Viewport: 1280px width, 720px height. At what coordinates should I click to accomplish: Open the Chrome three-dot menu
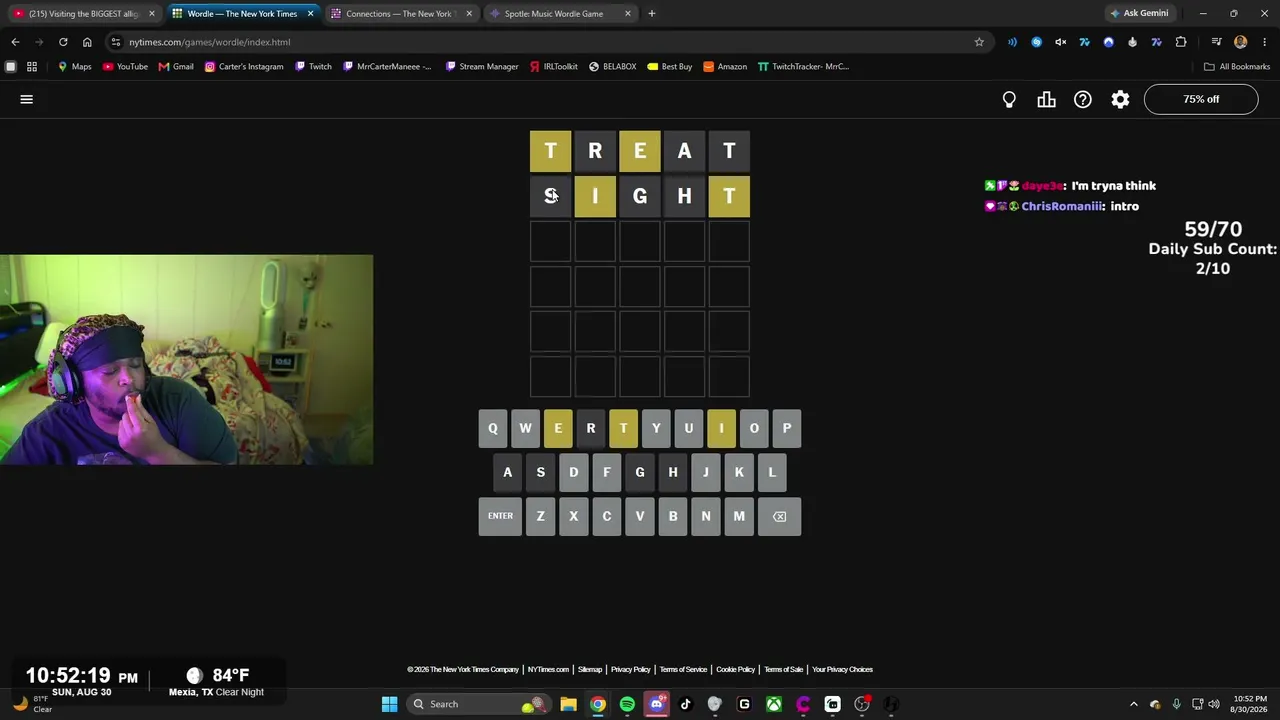click(1265, 42)
